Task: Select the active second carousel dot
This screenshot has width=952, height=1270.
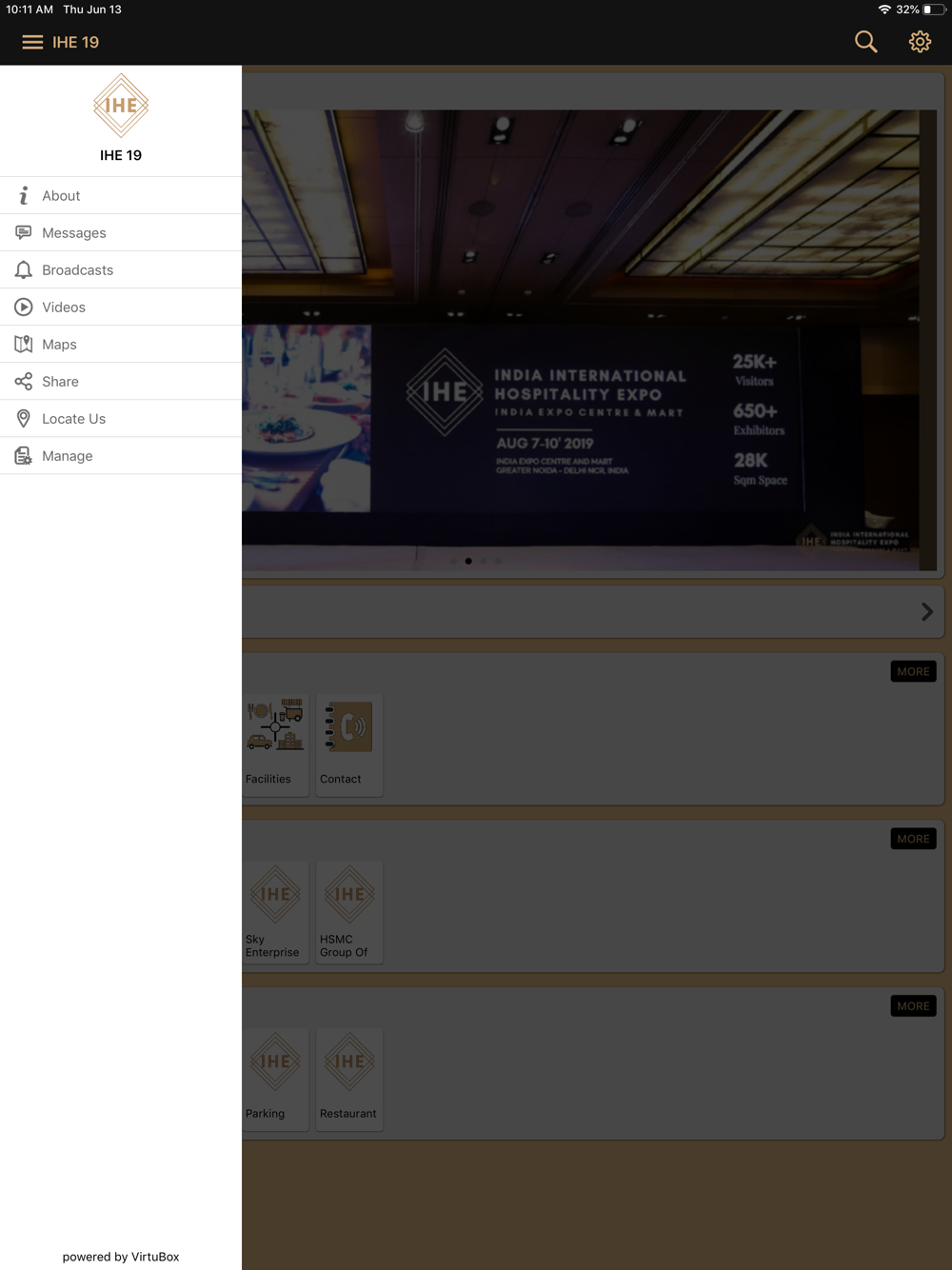Action: (x=468, y=561)
